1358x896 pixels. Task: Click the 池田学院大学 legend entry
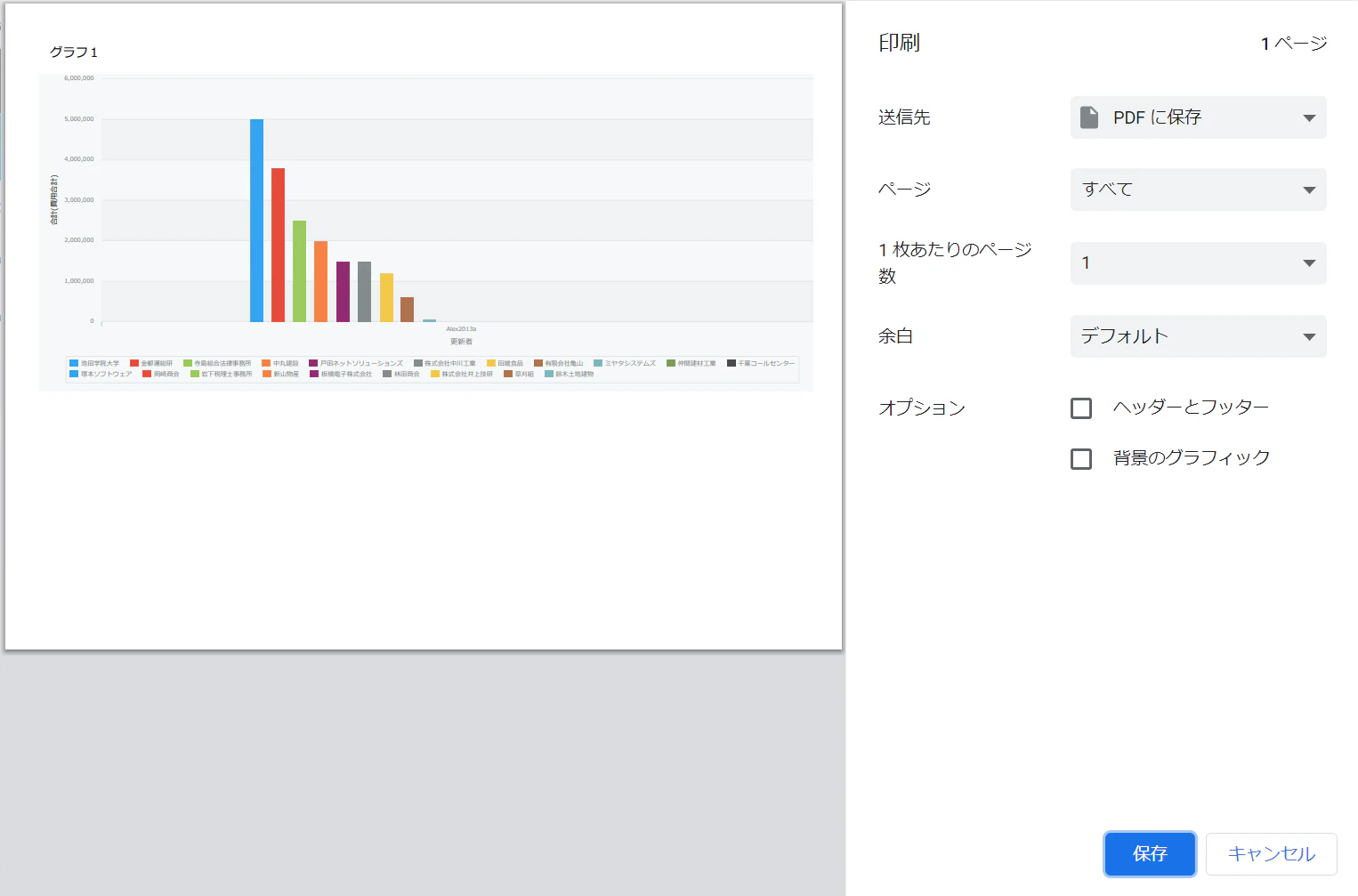(x=94, y=363)
